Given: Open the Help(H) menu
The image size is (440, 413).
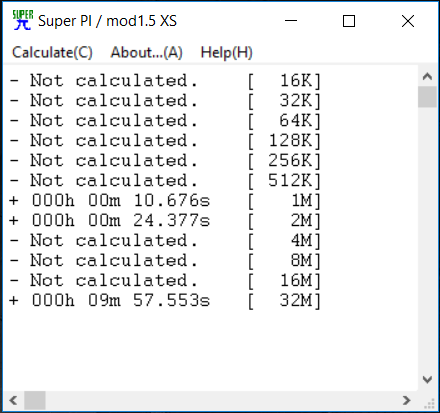Looking at the screenshot, I should pyautogui.click(x=227, y=52).
